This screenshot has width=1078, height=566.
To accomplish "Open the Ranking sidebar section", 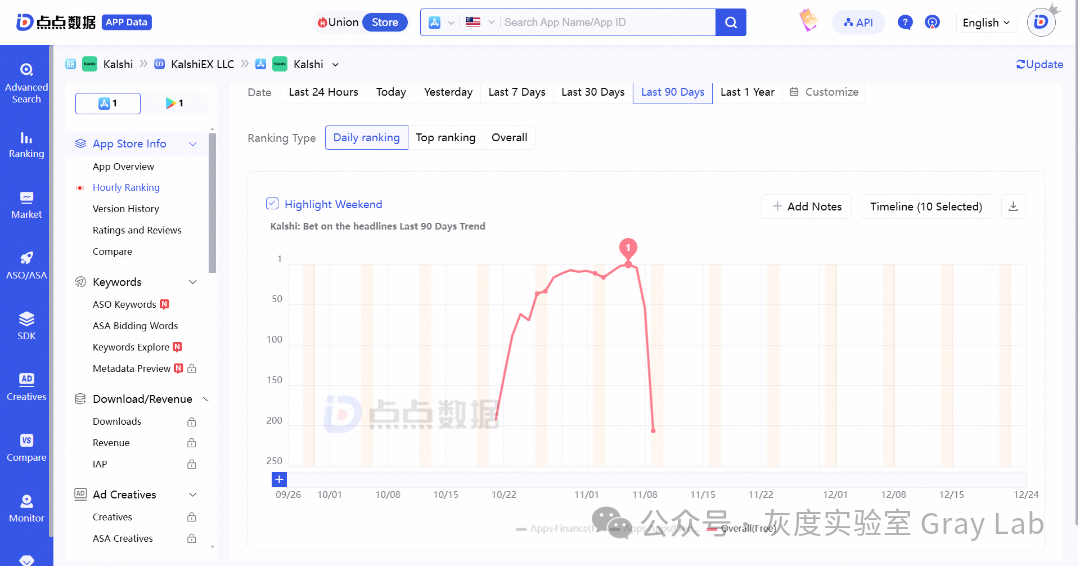I will (26, 144).
